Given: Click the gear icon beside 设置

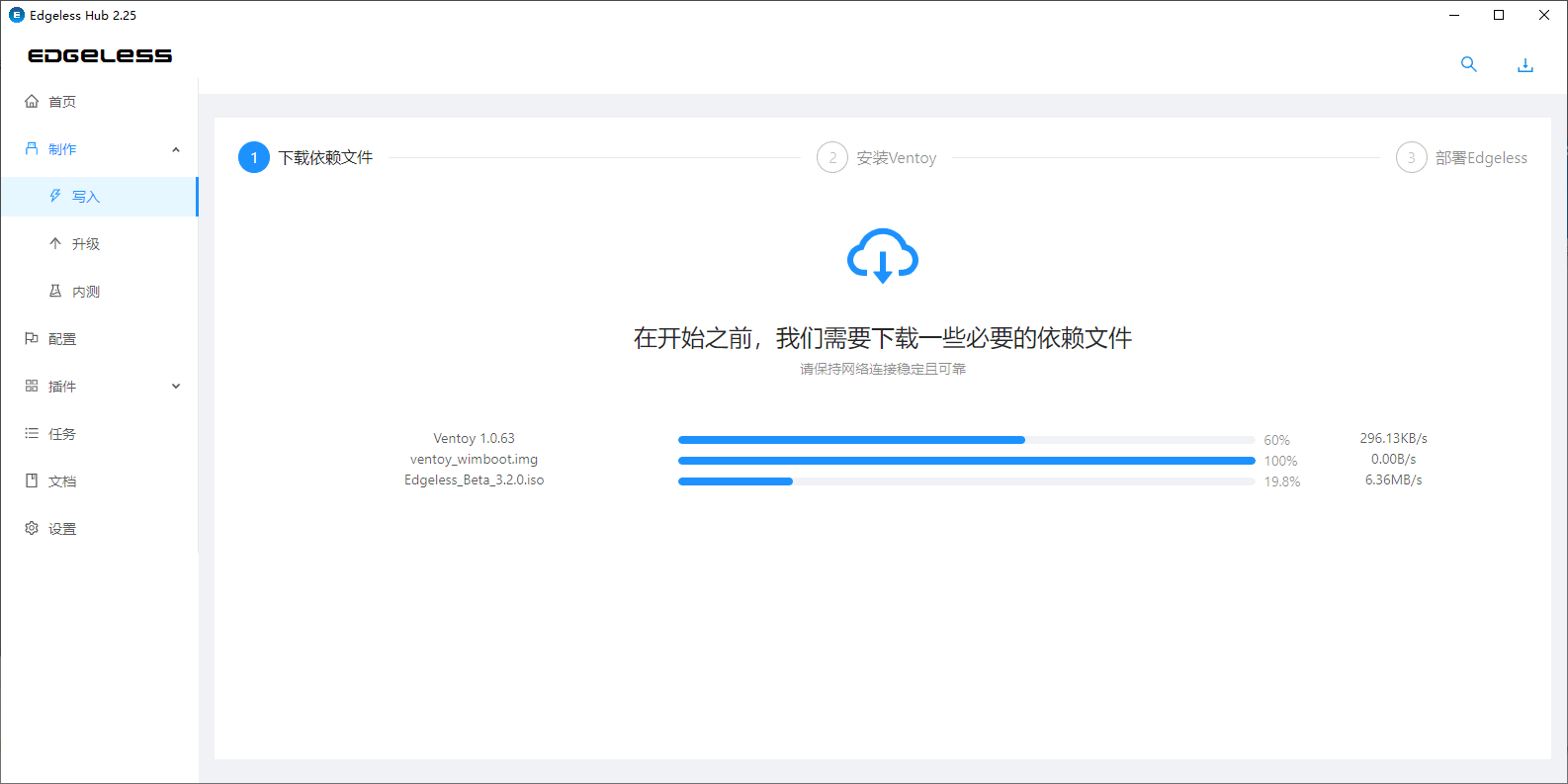Looking at the screenshot, I should click(x=32, y=528).
